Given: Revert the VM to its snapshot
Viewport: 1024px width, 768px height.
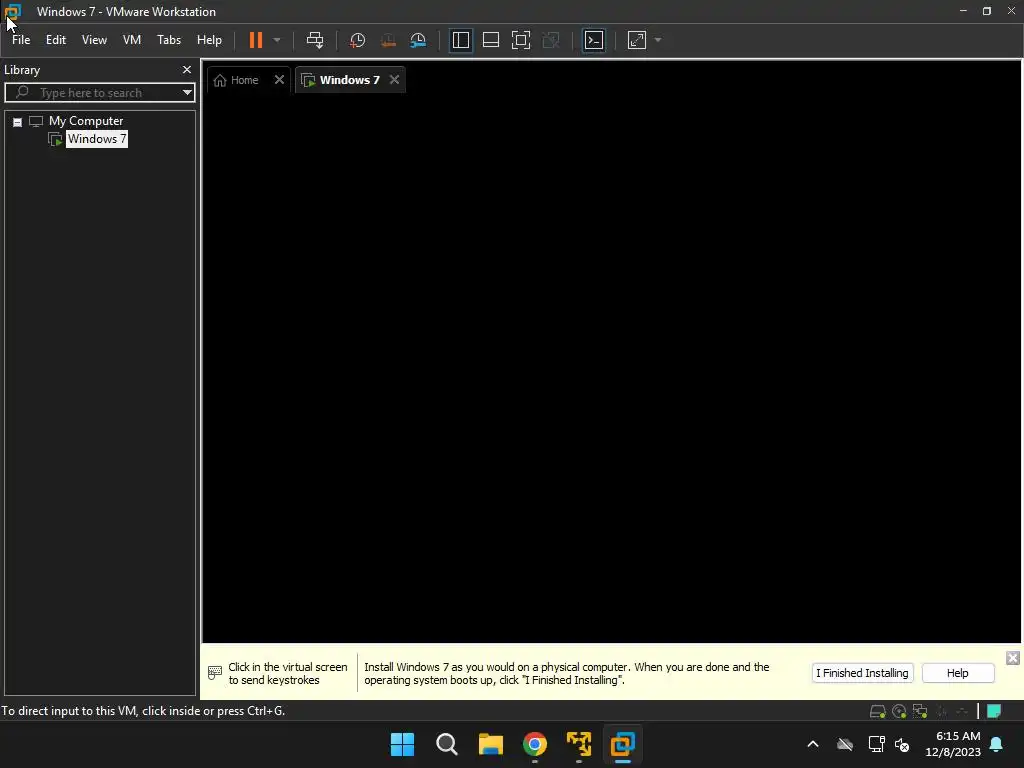Looking at the screenshot, I should (x=388, y=40).
